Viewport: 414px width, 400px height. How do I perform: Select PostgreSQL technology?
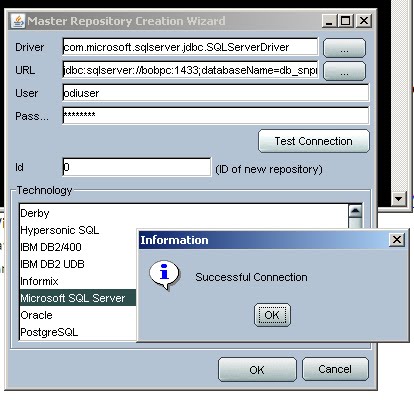[78, 332]
